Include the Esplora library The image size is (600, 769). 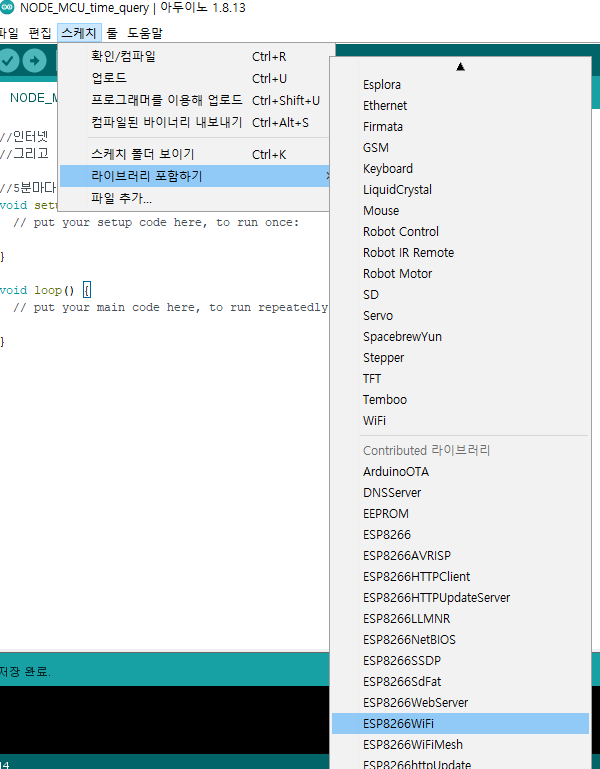tap(460, 84)
